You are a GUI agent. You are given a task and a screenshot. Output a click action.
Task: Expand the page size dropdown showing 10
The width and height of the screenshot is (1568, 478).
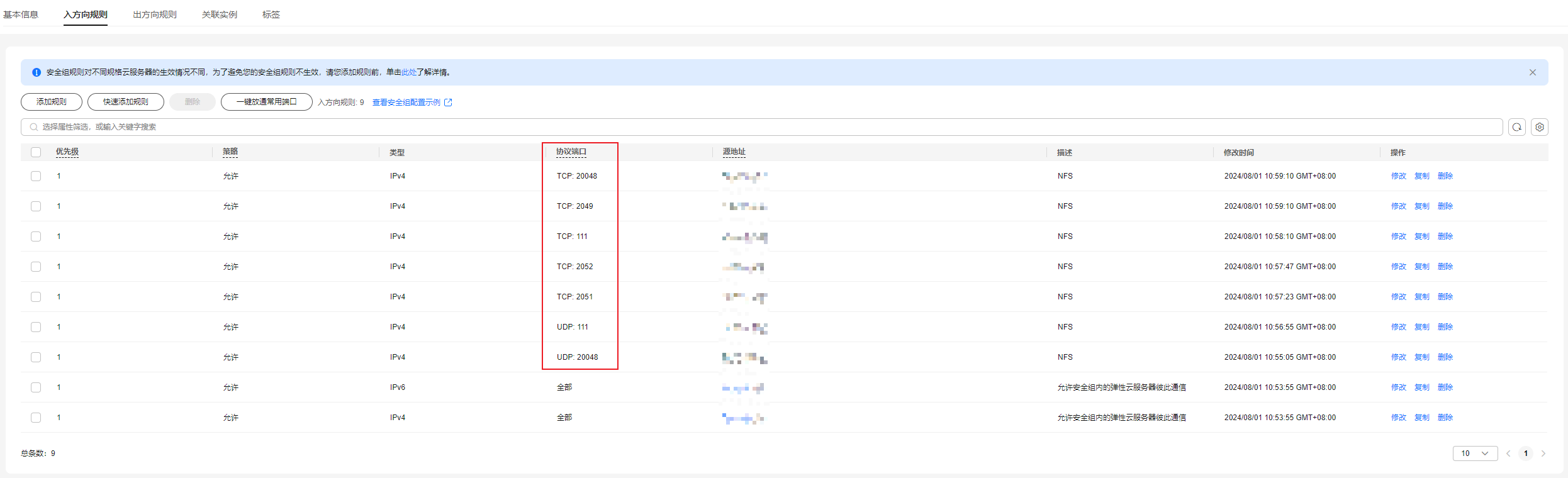click(x=1474, y=453)
